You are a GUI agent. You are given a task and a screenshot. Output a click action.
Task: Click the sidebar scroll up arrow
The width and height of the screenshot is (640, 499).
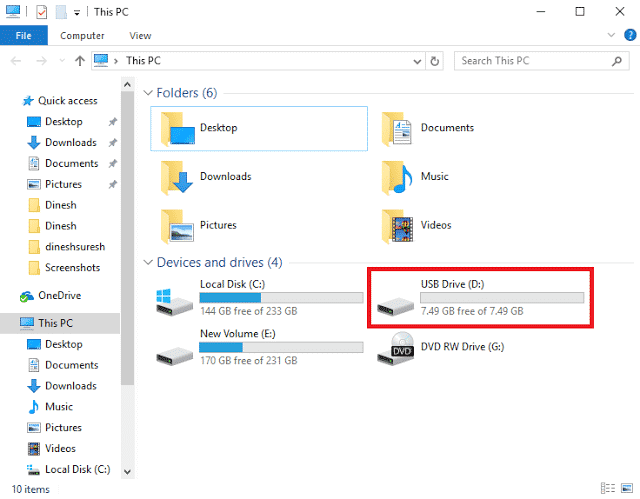tap(127, 84)
